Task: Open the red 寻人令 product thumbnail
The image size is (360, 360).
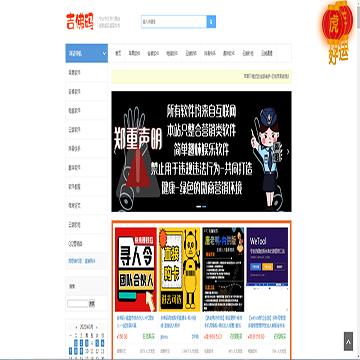Action: [136, 269]
